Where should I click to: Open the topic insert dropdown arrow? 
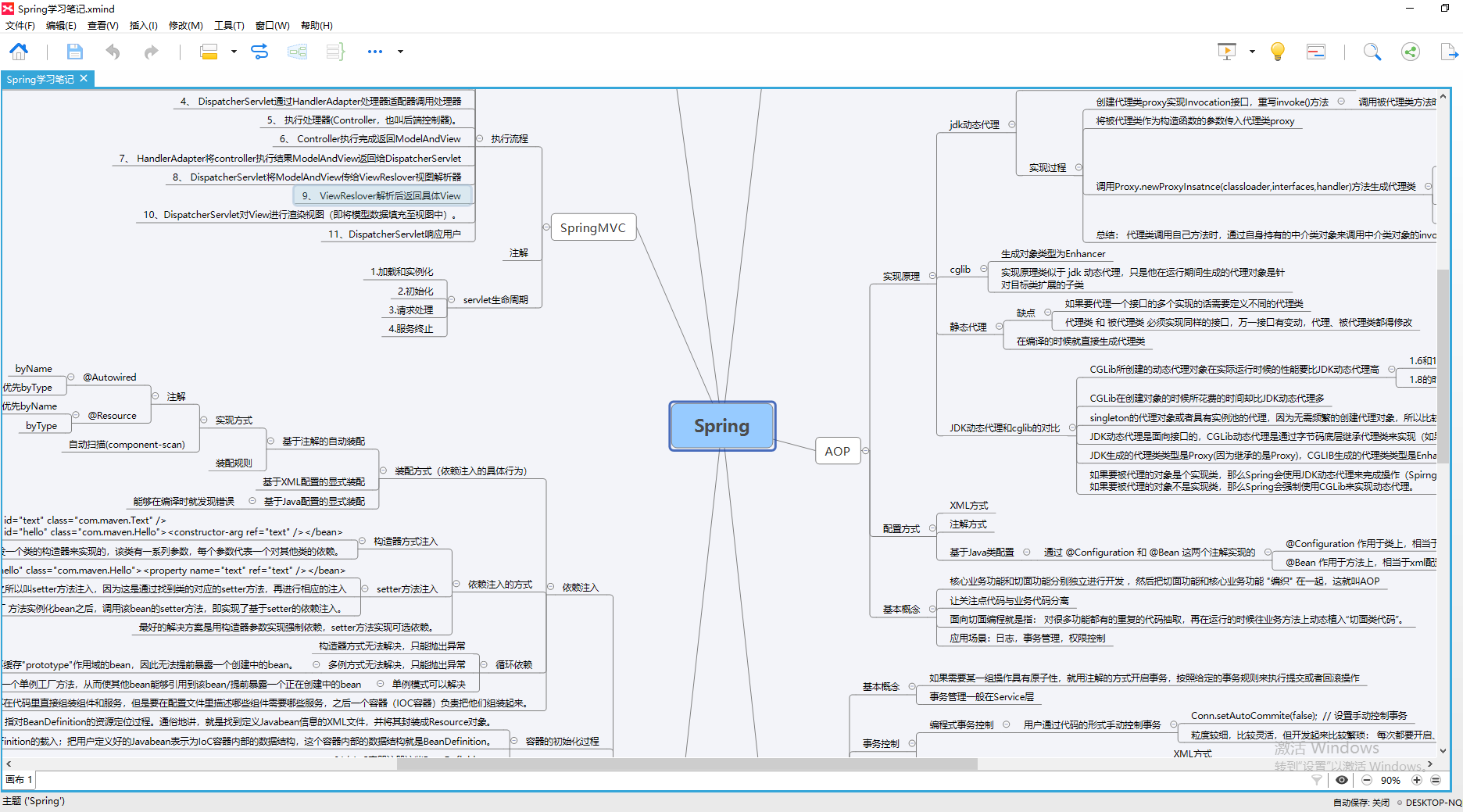(x=234, y=52)
